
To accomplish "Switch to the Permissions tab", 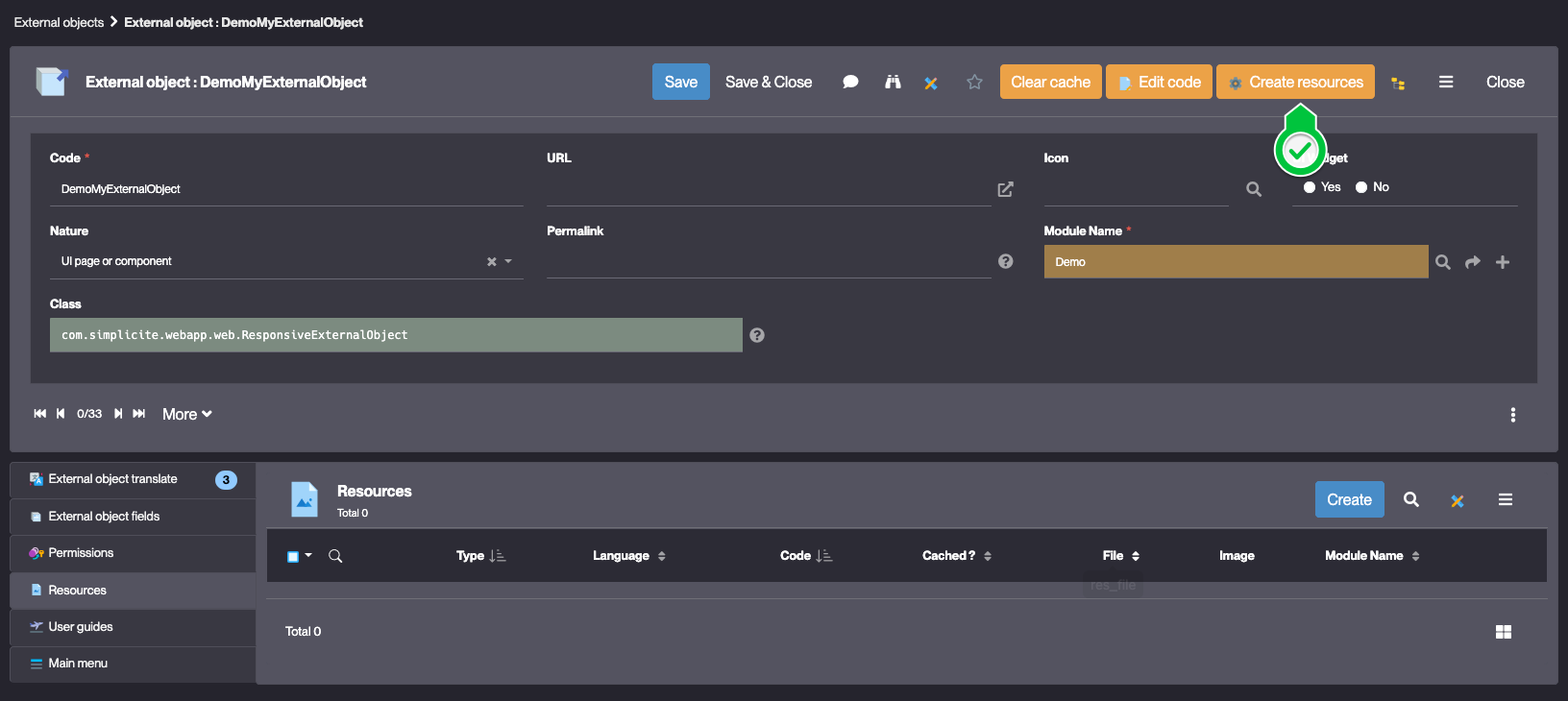I will 81,553.
